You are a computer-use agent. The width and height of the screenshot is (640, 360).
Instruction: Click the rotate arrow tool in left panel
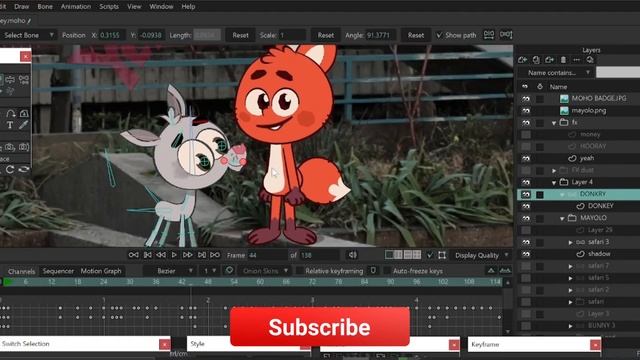[x=10, y=169]
